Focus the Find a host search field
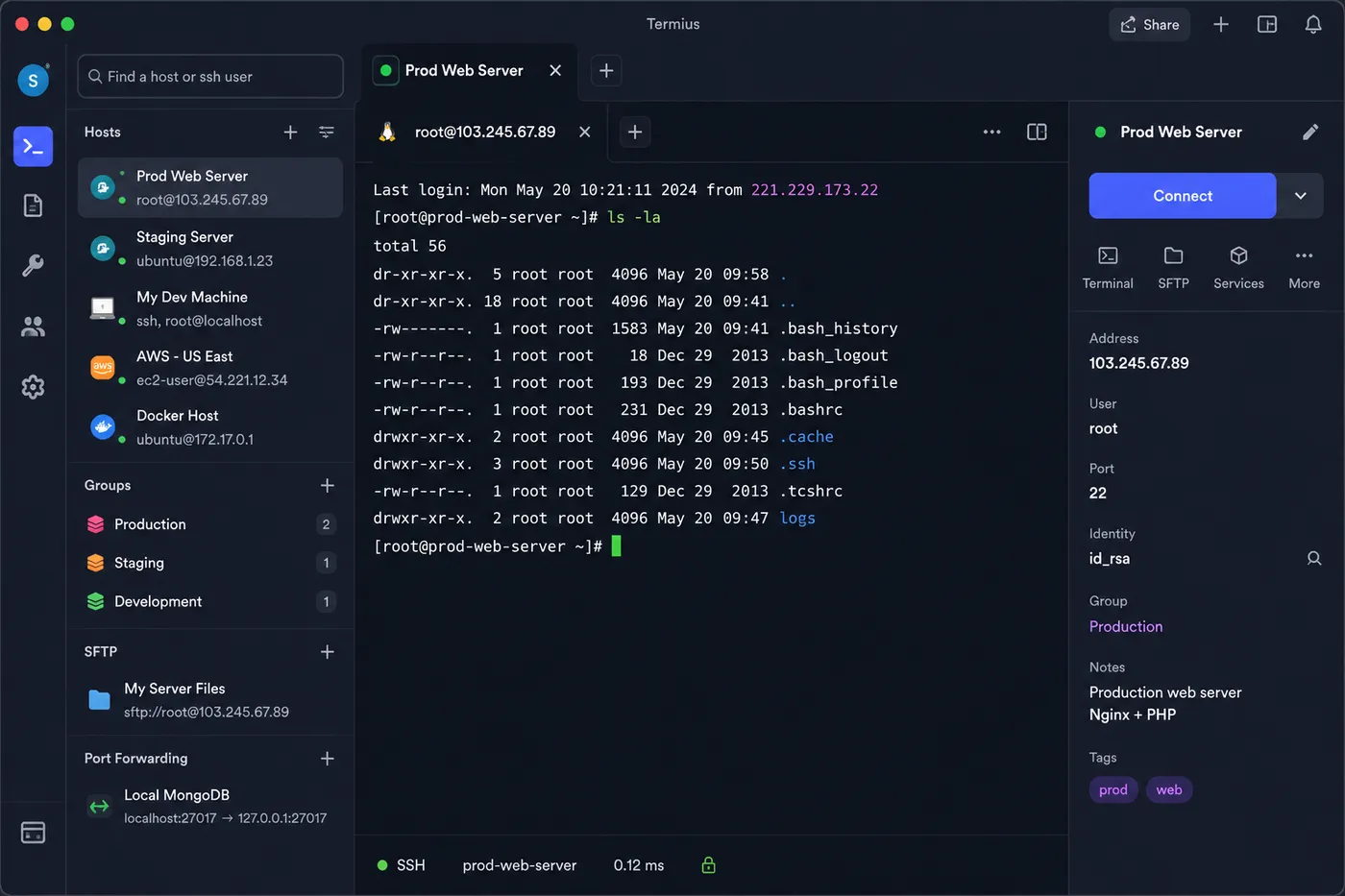 (x=210, y=77)
